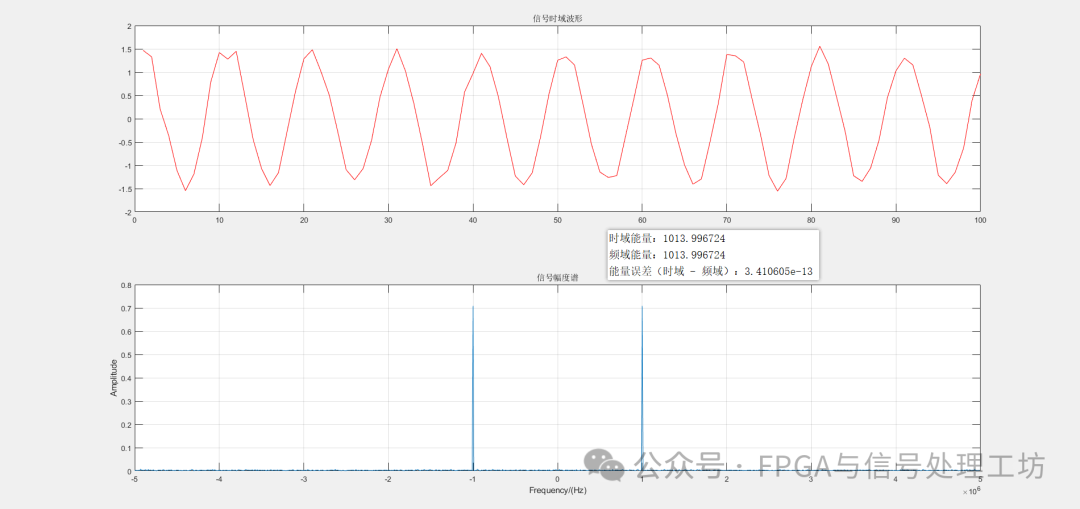Click tick label 0.1 on spectrum y-axis
Viewport: 1080px width, 509px height.
125,448
